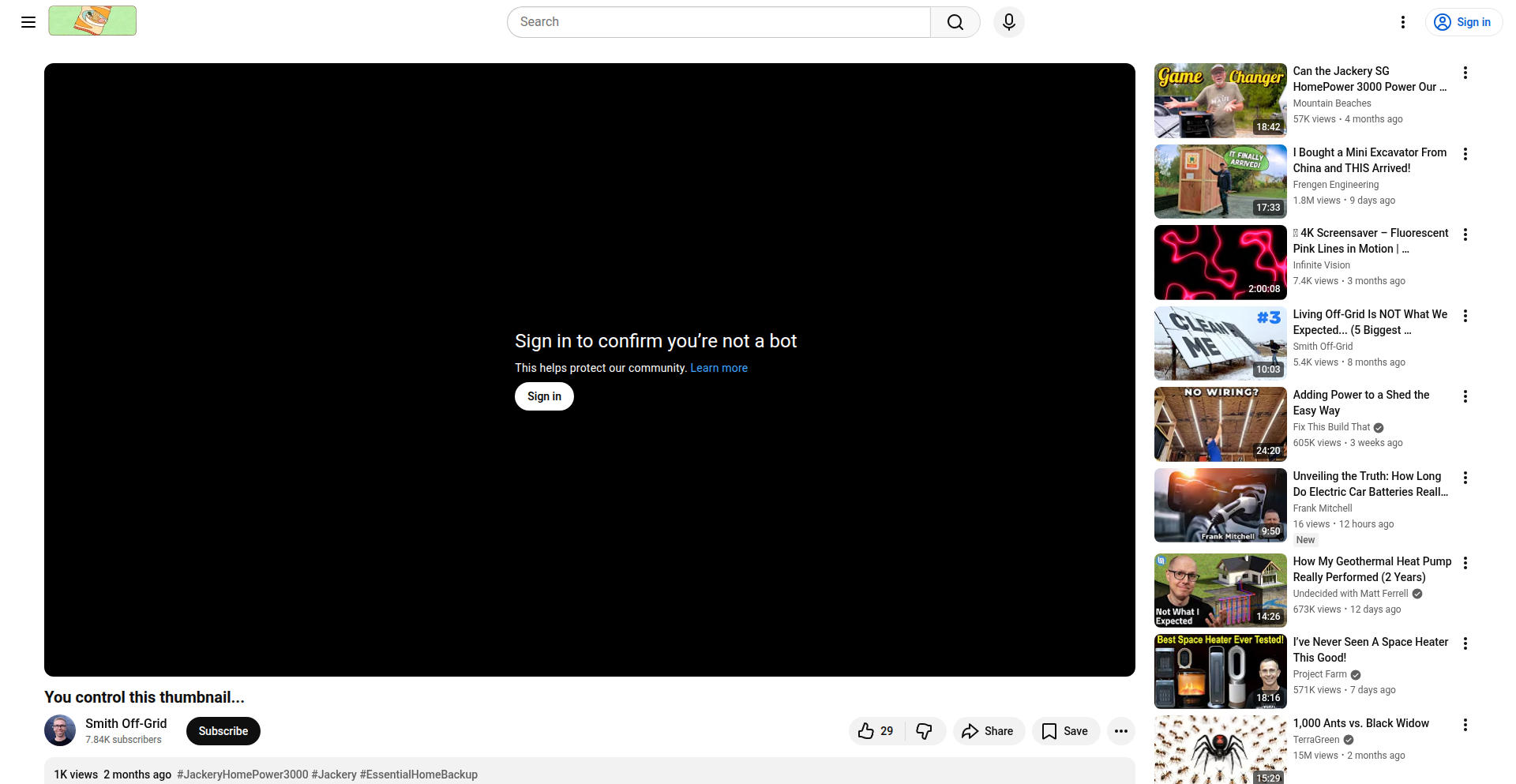Screen dimensions: 1516x784
Task: Click Sign in in the top-right header
Action: tap(1464, 22)
